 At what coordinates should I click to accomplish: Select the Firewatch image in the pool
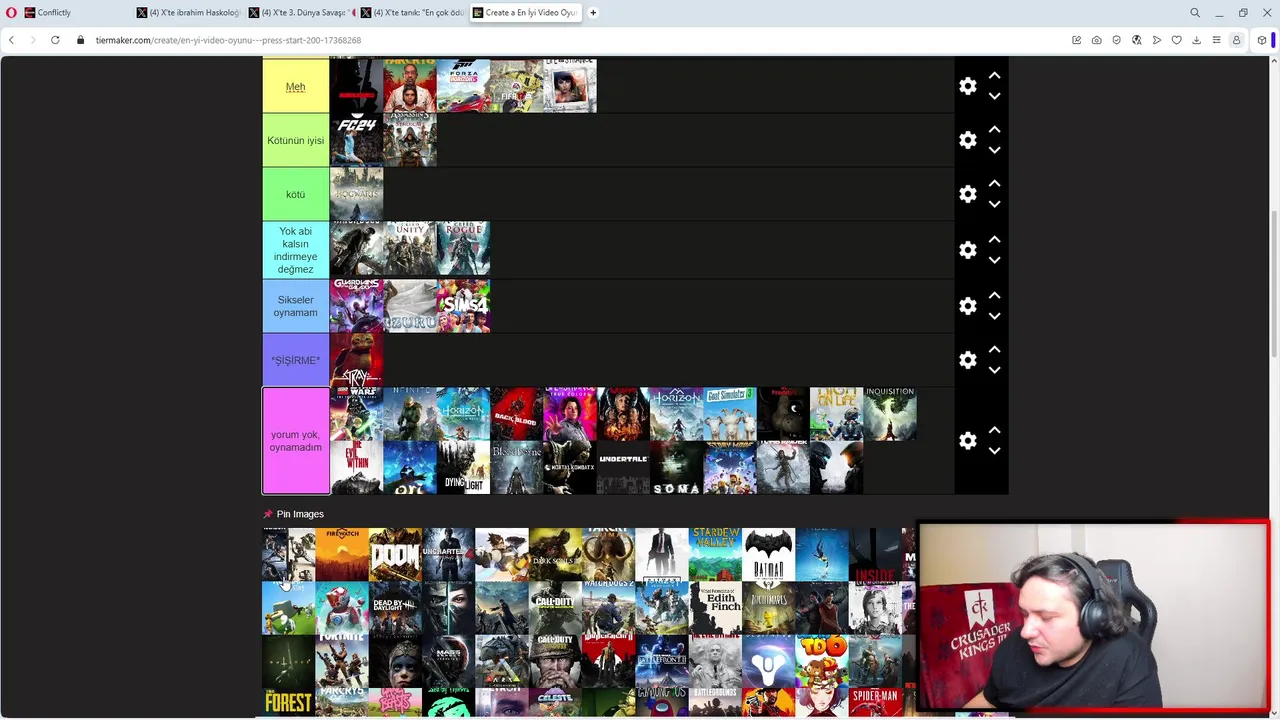[x=342, y=554]
